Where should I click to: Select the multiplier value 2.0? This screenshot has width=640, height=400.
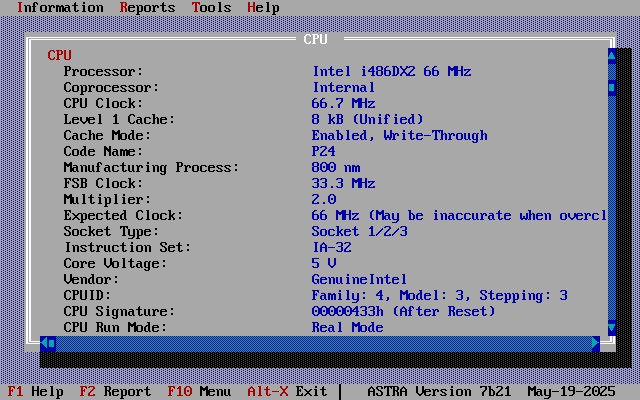click(x=324, y=199)
